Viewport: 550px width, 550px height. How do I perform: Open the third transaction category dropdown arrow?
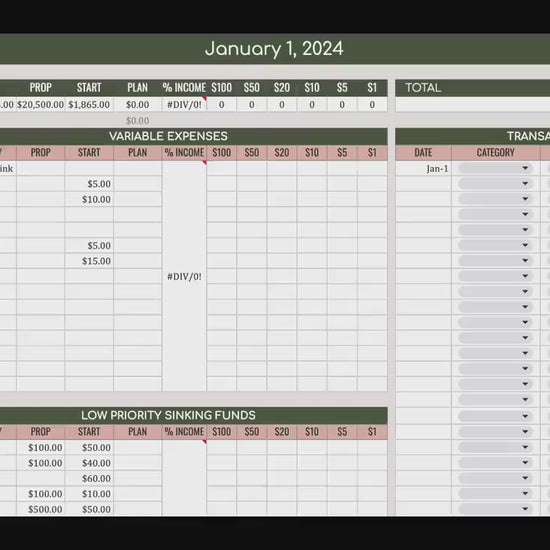[x=525, y=199]
